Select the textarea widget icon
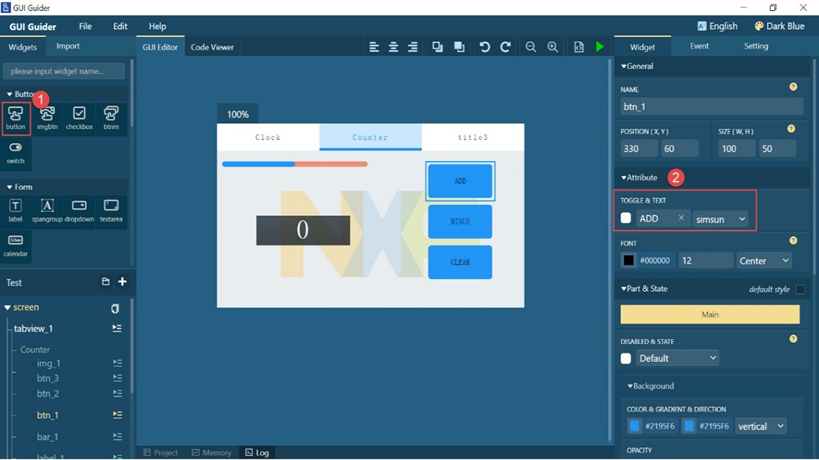The height and width of the screenshot is (460, 819). coord(111,210)
